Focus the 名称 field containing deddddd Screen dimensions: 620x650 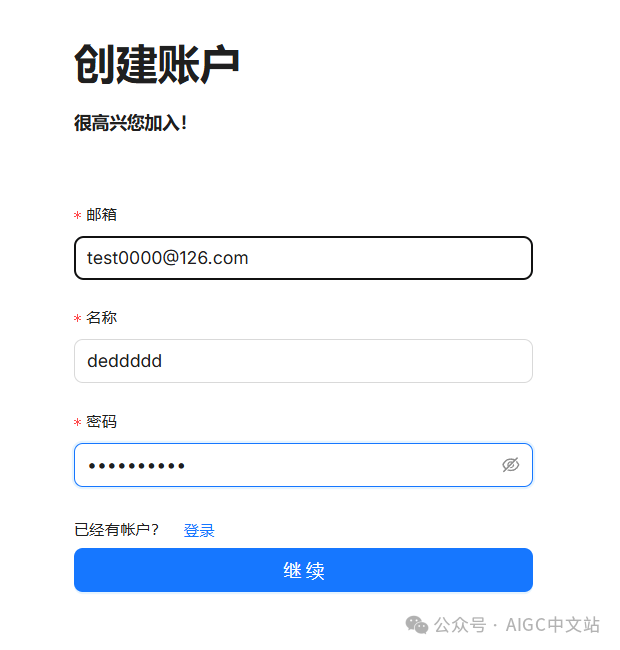point(303,361)
